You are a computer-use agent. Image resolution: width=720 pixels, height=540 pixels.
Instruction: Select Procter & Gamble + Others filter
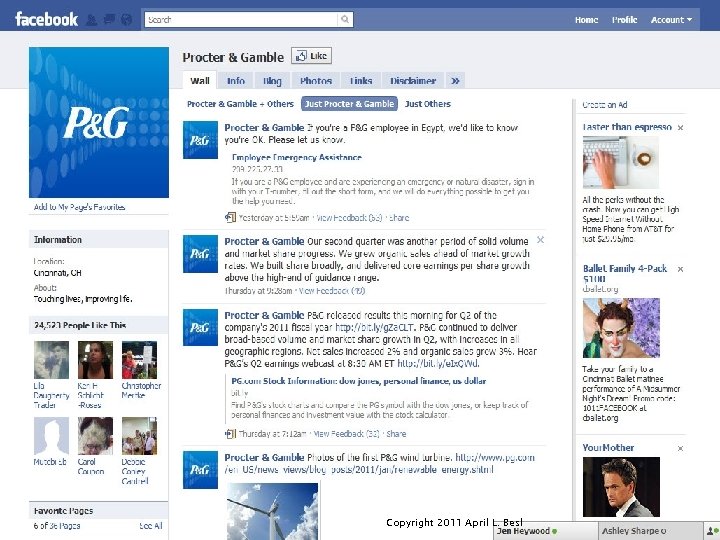click(240, 104)
